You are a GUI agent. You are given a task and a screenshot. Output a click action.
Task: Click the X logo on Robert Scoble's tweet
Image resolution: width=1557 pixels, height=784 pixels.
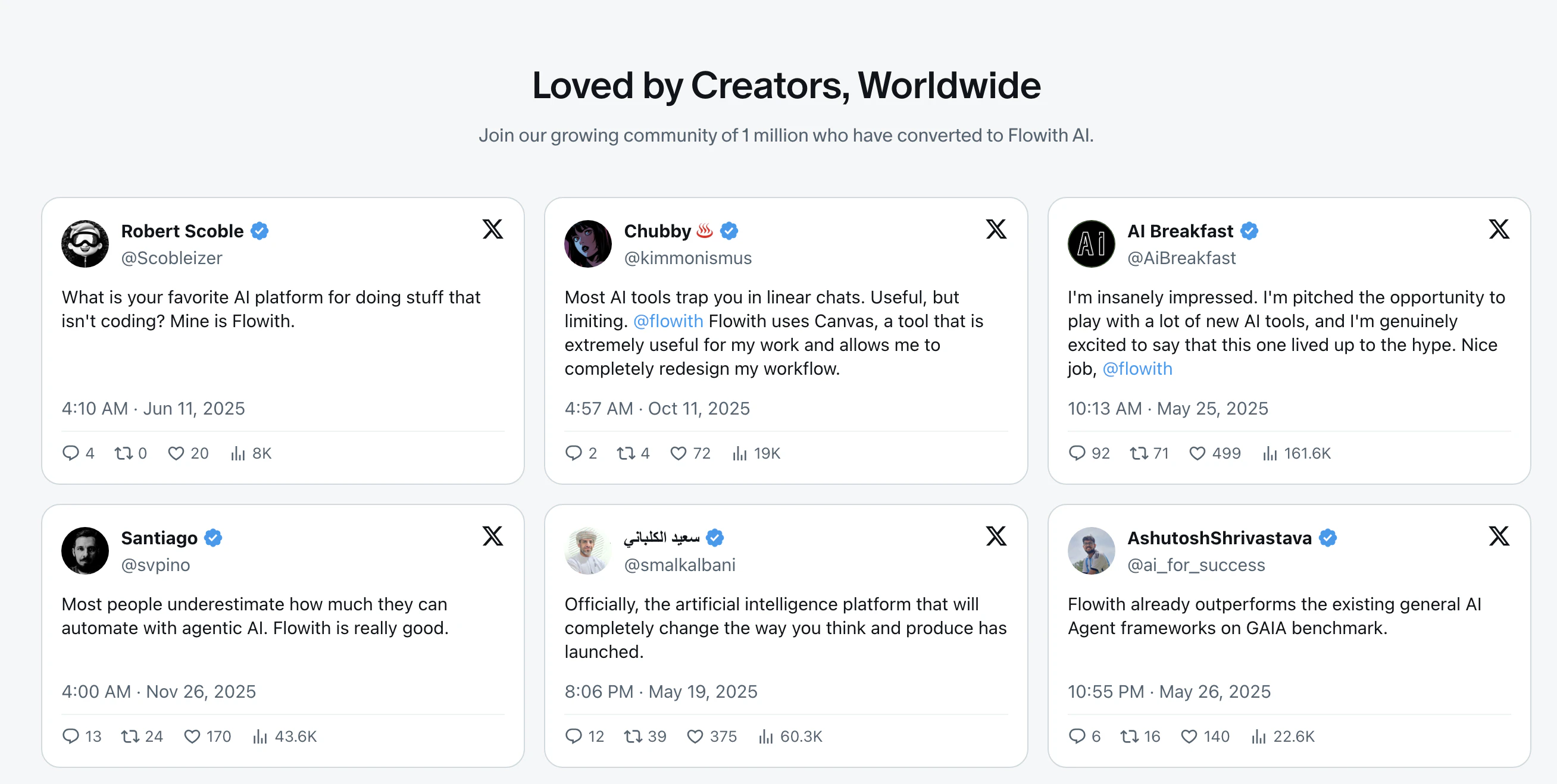point(493,230)
